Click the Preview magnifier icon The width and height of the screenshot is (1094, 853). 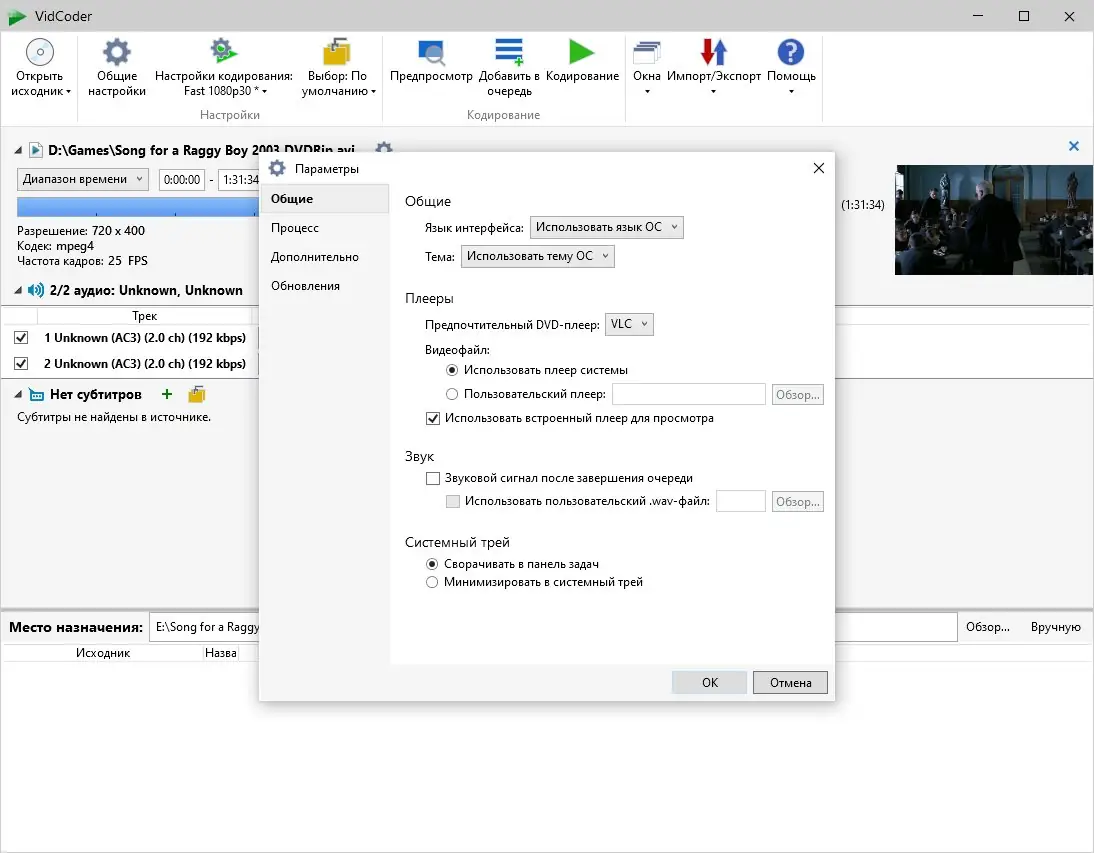[x=431, y=53]
